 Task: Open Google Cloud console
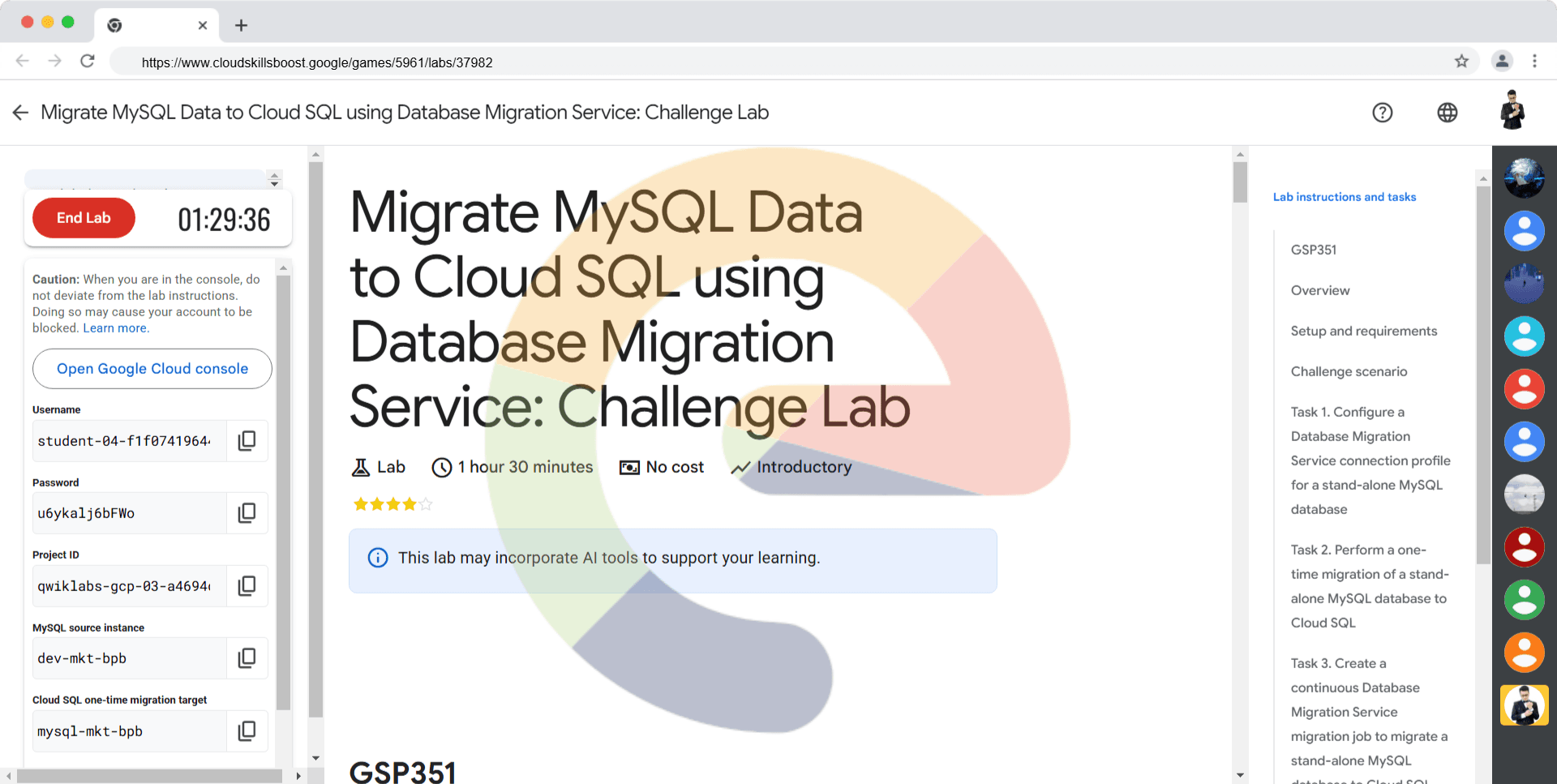(152, 369)
